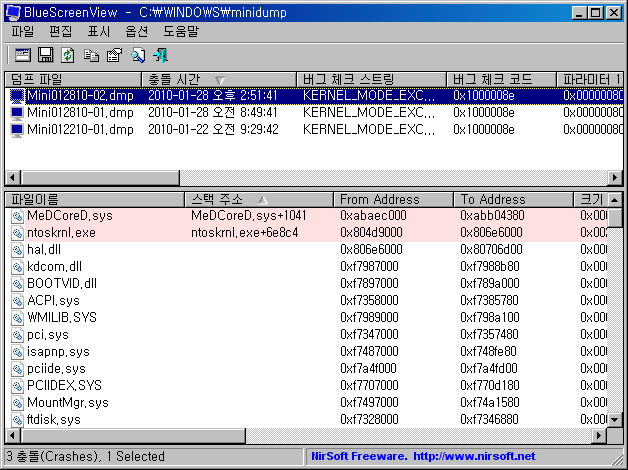Click From Address 0xf7987000 of kdcom.dll
Viewport: 628px width, 470px height.
(369, 267)
